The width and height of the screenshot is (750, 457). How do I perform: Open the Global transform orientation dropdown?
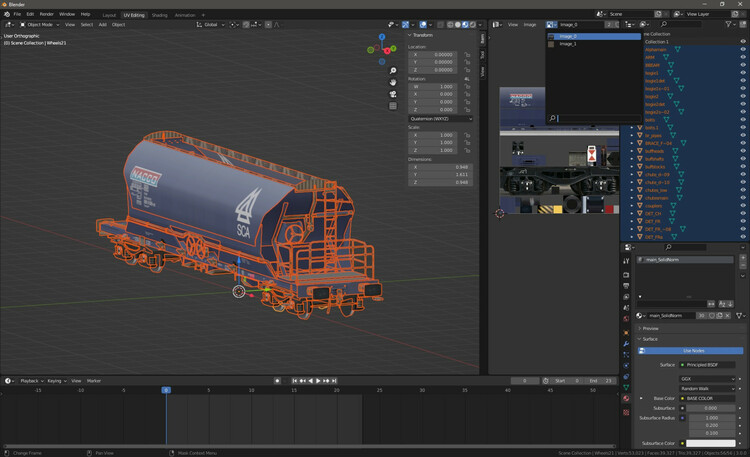pyautogui.click(x=210, y=24)
